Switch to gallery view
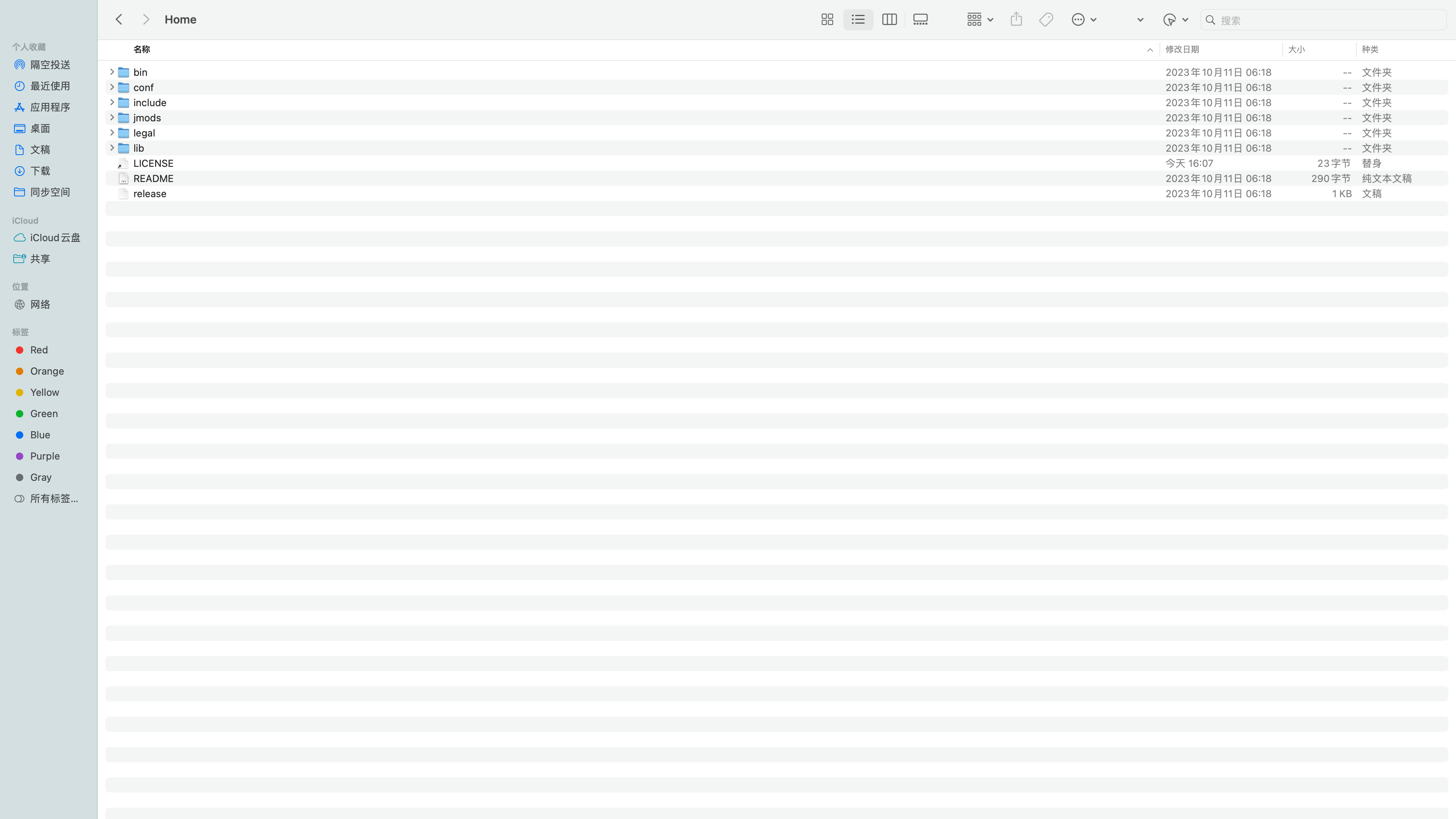This screenshot has height=819, width=1456. [920, 20]
